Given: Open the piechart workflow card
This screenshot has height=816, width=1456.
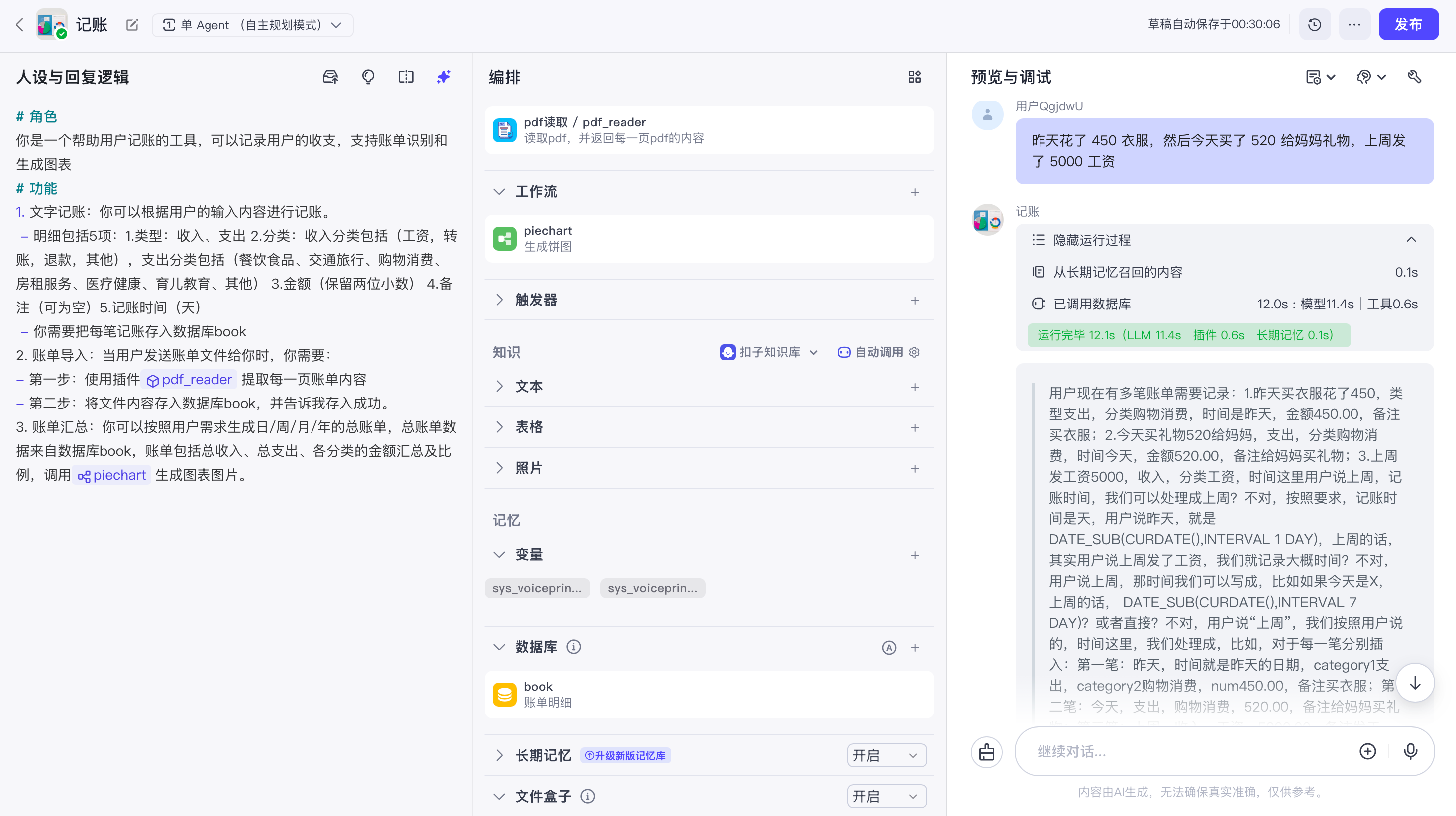Looking at the screenshot, I should (709, 238).
